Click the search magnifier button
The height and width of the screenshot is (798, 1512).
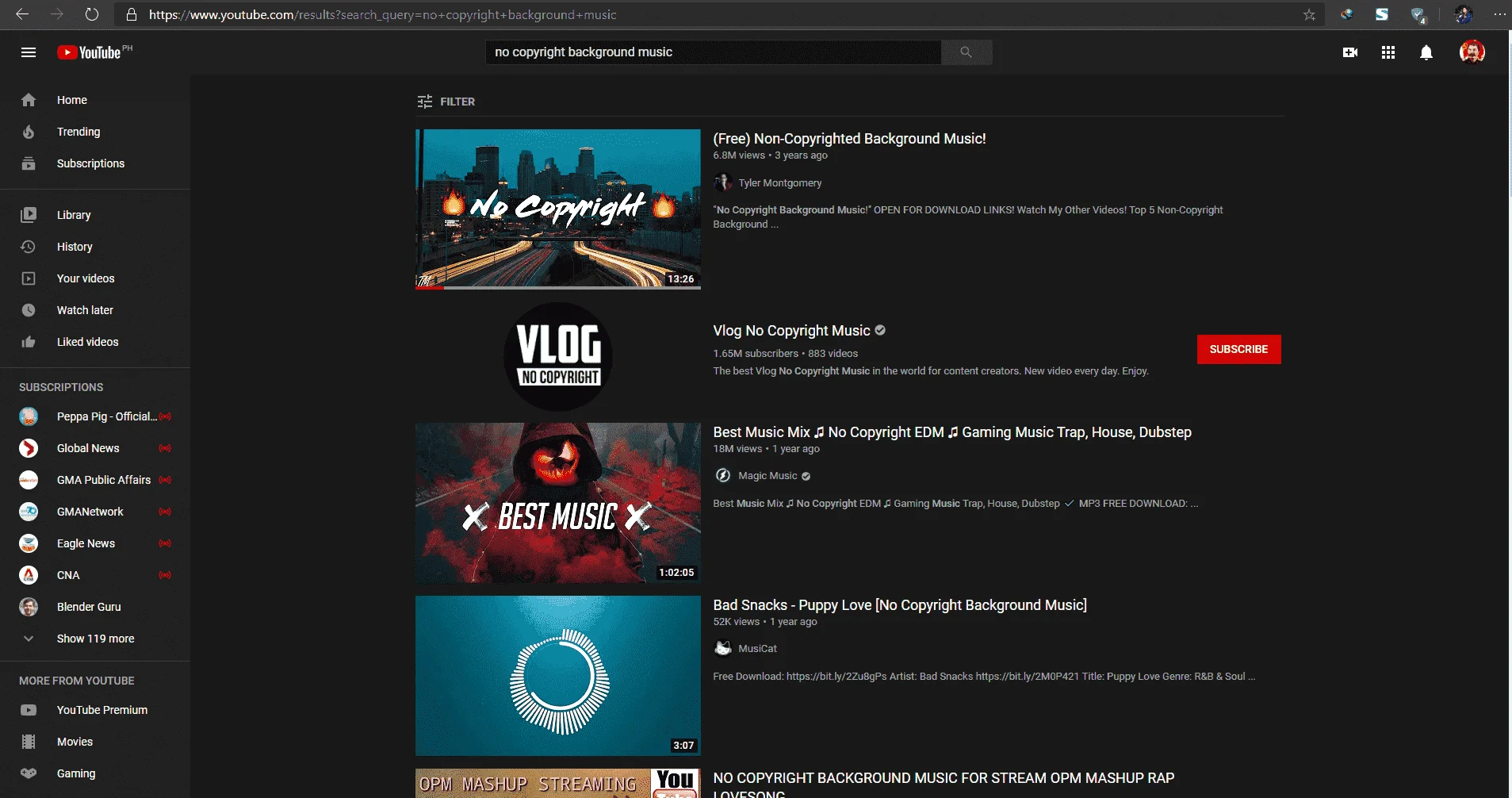(966, 52)
